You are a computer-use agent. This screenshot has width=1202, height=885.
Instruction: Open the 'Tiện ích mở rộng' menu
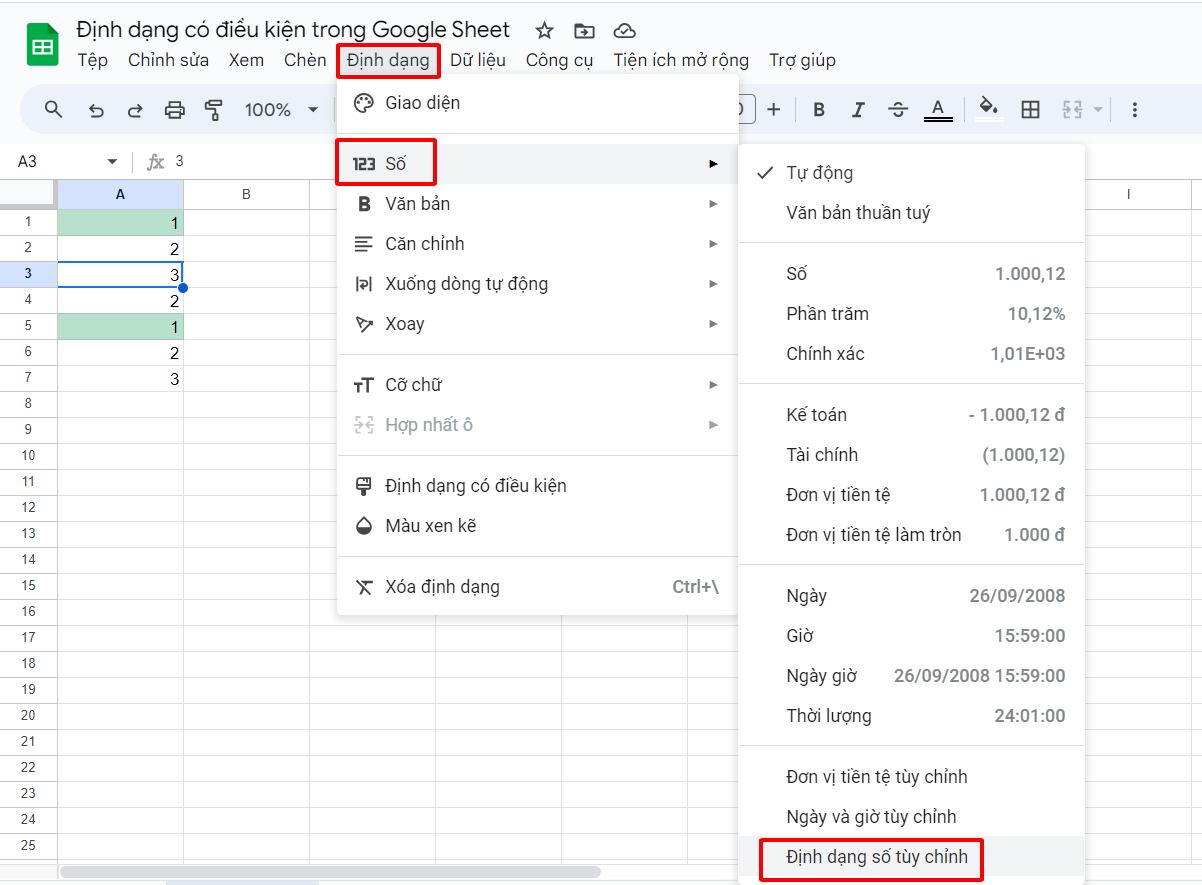(680, 60)
